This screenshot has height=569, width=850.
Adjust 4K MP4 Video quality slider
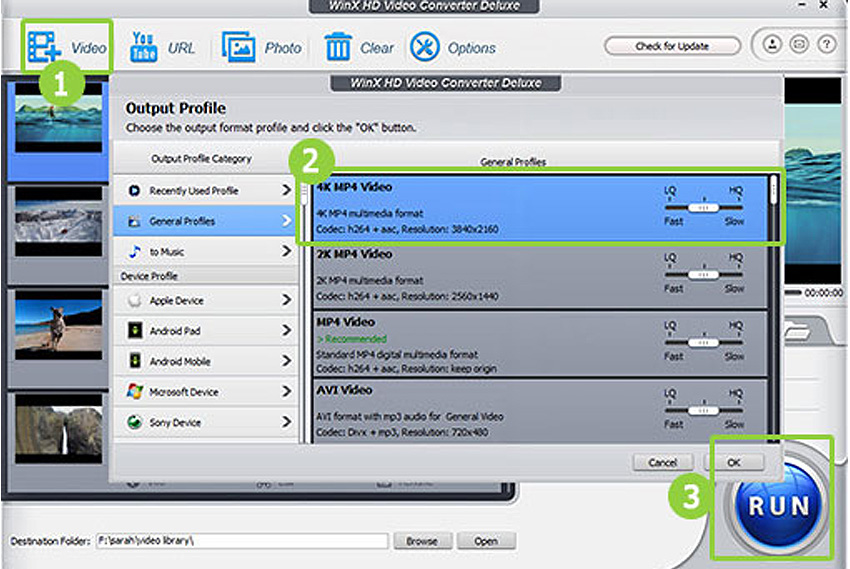[x=703, y=208]
